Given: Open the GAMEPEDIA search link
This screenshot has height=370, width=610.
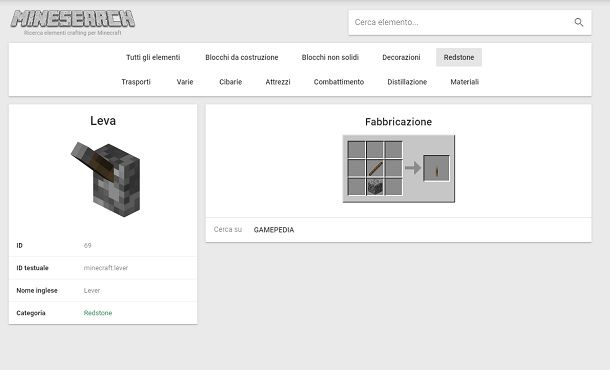Looking at the screenshot, I should [x=274, y=230].
